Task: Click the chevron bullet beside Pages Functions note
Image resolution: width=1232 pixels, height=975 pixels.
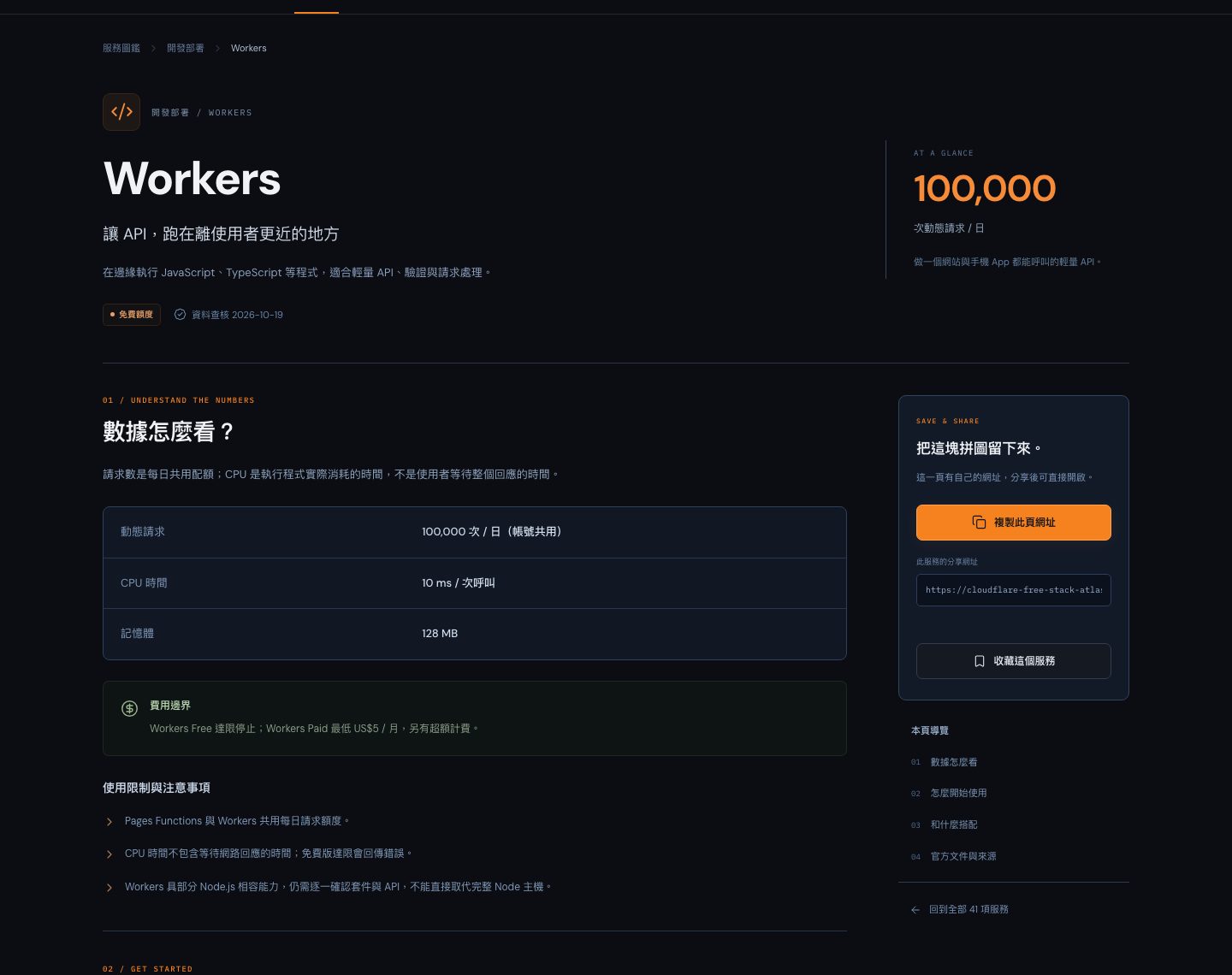Action: click(x=110, y=822)
